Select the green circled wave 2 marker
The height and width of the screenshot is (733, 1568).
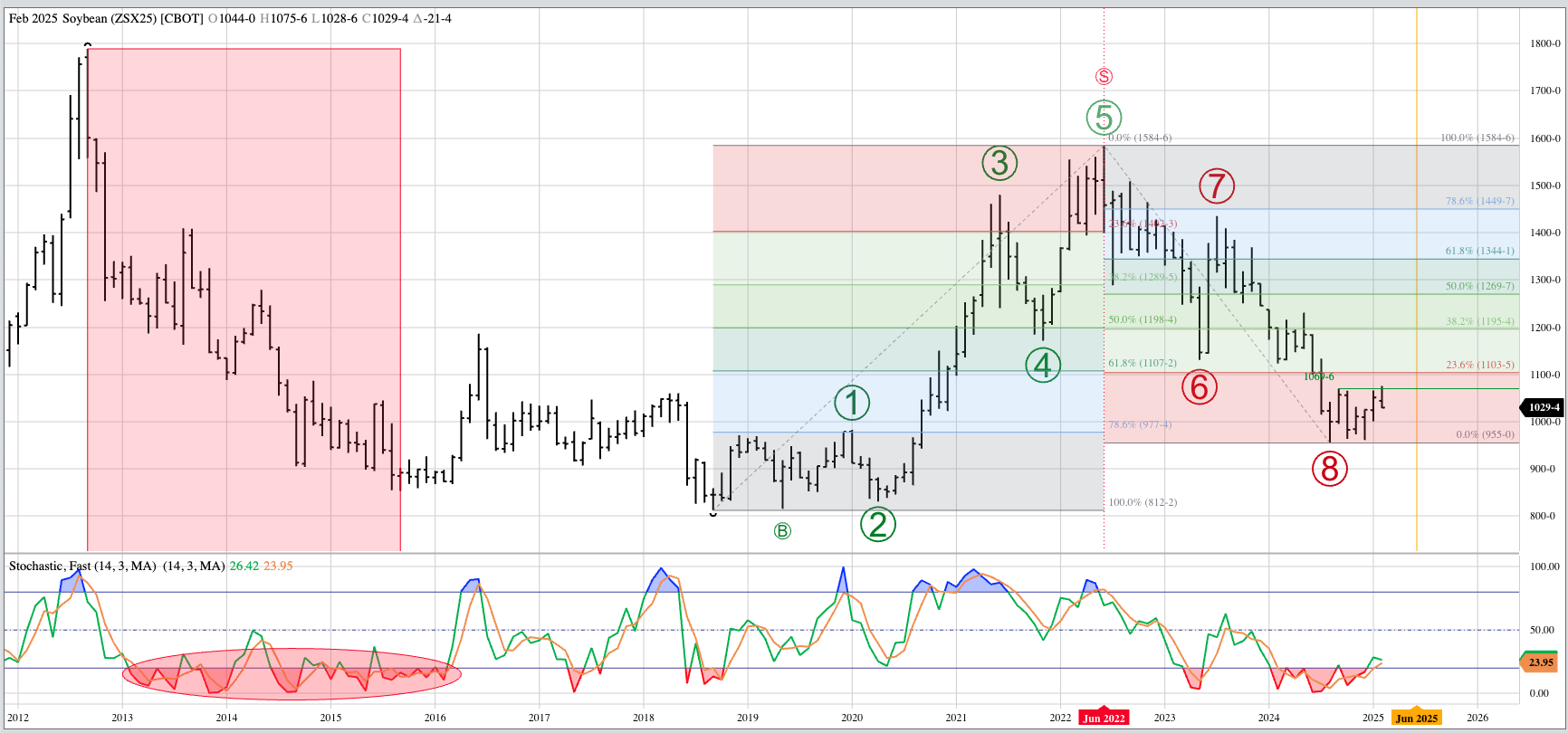(x=877, y=524)
